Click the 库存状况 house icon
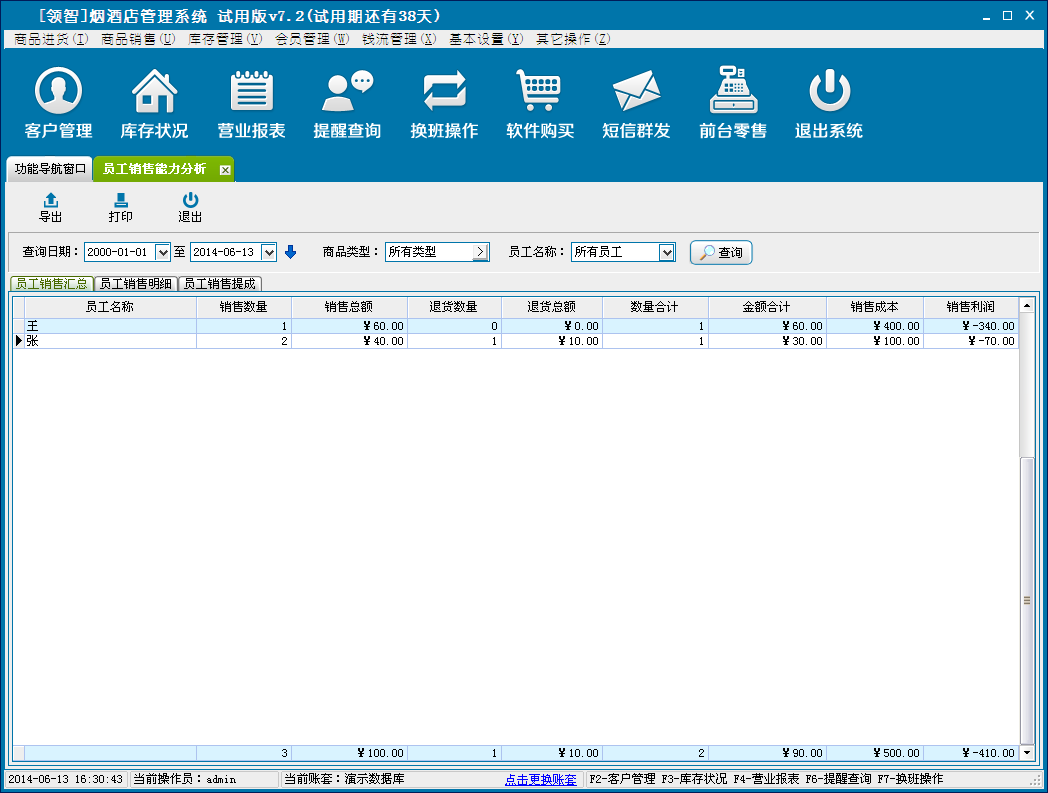Image resolution: width=1048 pixels, height=793 pixels. pyautogui.click(x=154, y=92)
